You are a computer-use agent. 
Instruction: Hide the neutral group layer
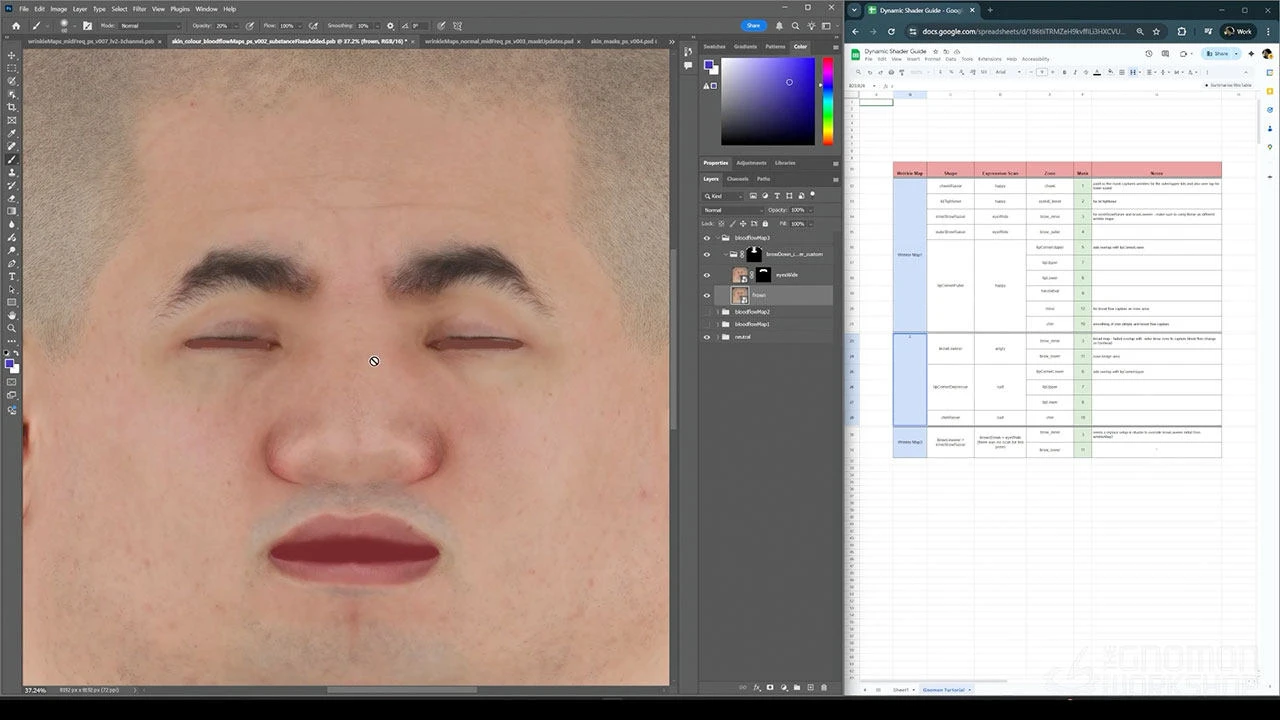coord(707,337)
